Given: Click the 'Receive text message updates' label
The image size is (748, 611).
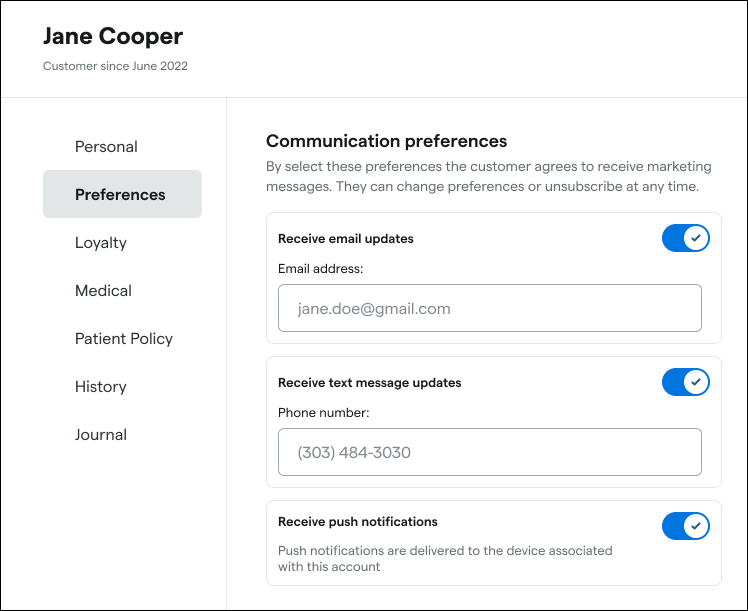Looking at the screenshot, I should (x=369, y=383).
